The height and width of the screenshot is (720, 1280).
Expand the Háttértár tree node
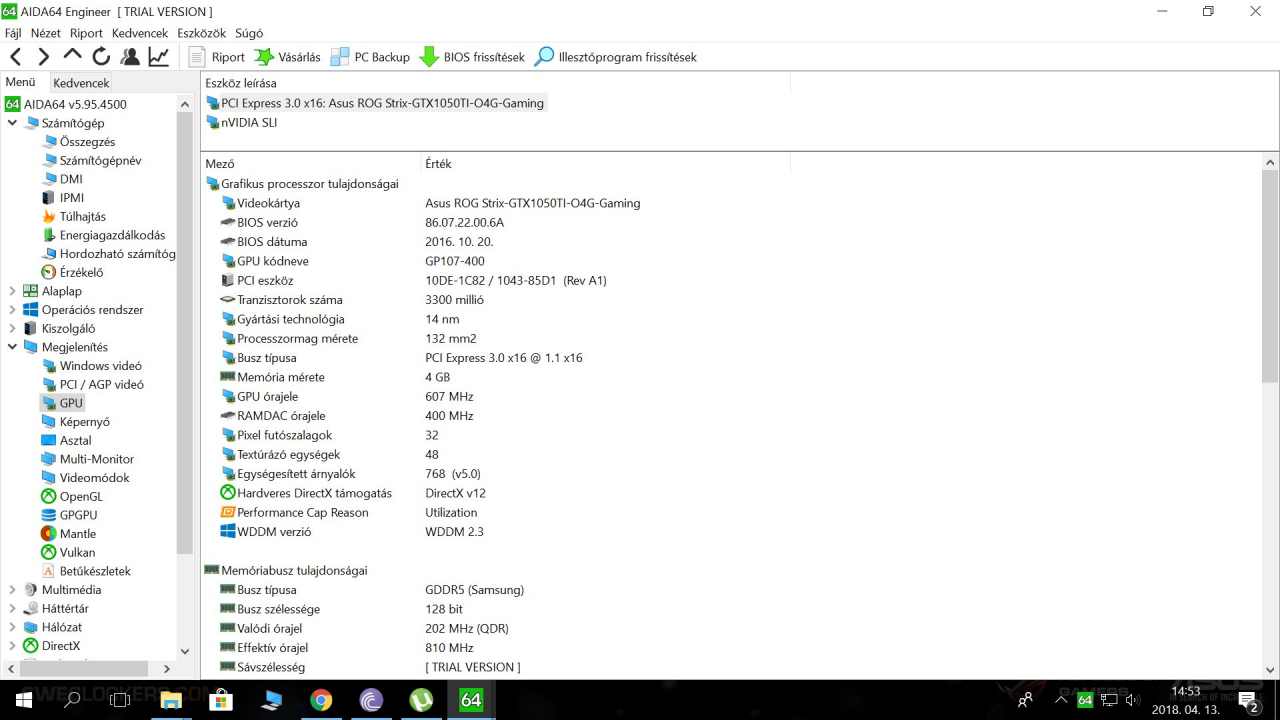12,608
